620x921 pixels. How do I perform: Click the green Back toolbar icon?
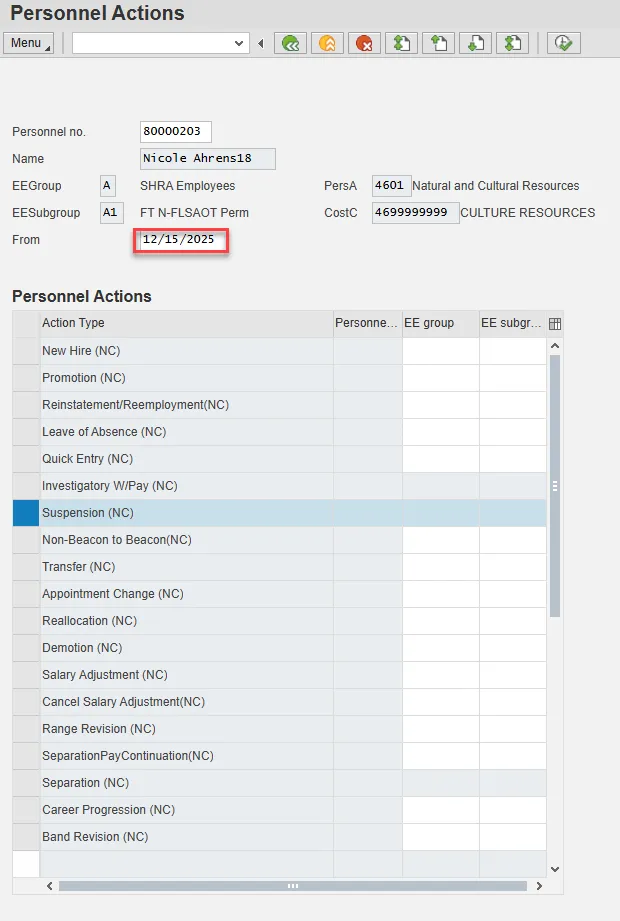click(x=291, y=43)
